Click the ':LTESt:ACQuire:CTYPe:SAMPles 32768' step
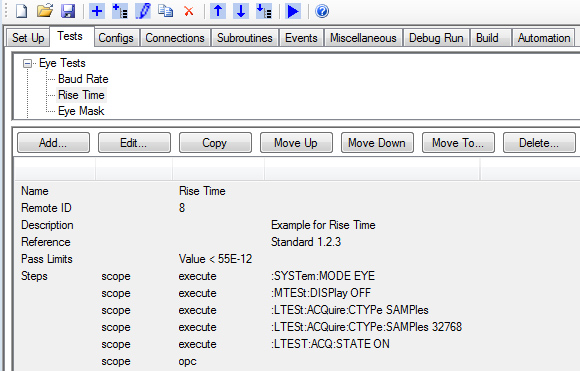580x371 pixels. coord(366,327)
